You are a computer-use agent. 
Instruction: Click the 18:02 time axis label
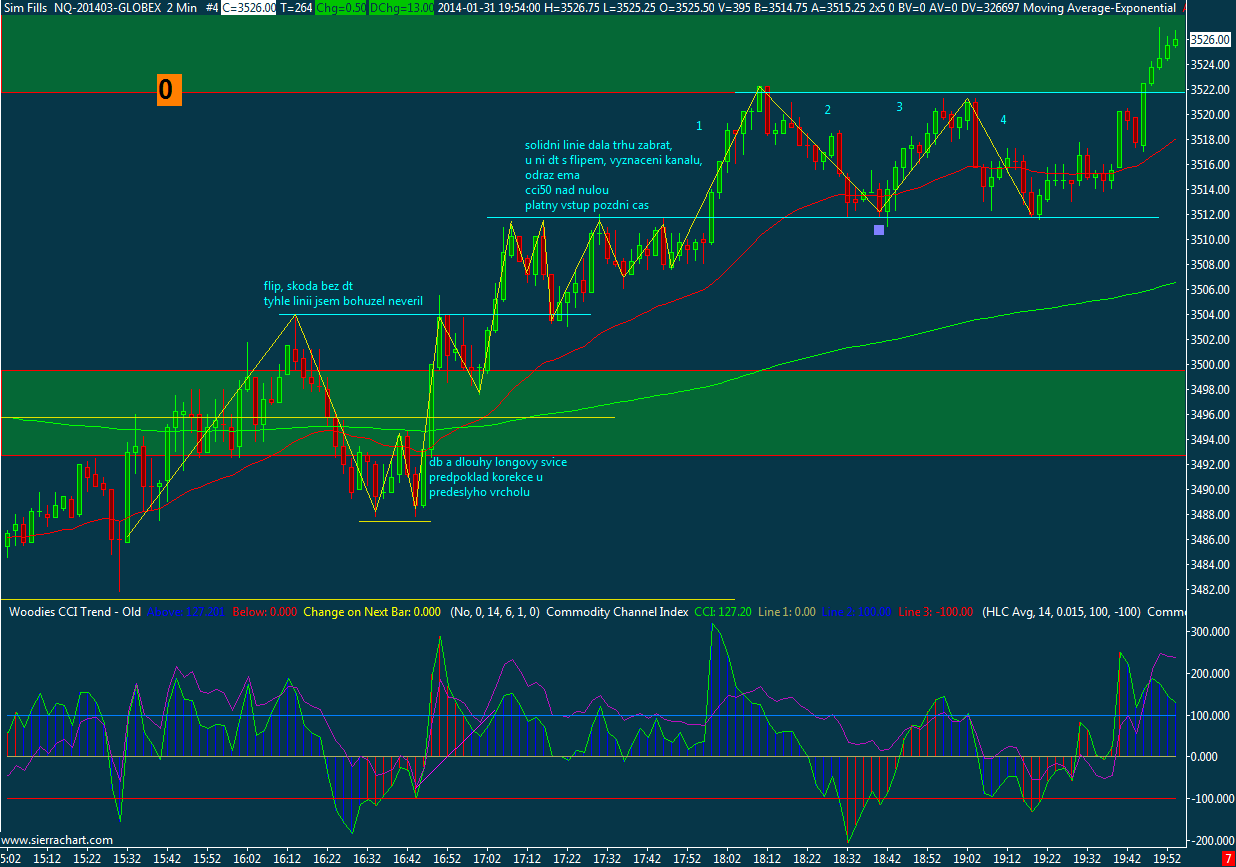pos(727,859)
